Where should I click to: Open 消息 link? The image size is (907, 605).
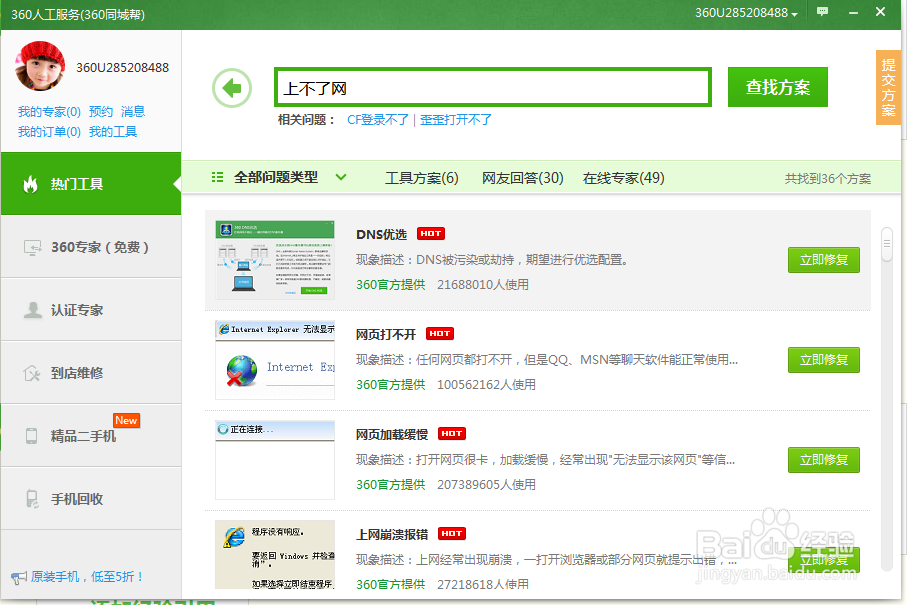133,112
